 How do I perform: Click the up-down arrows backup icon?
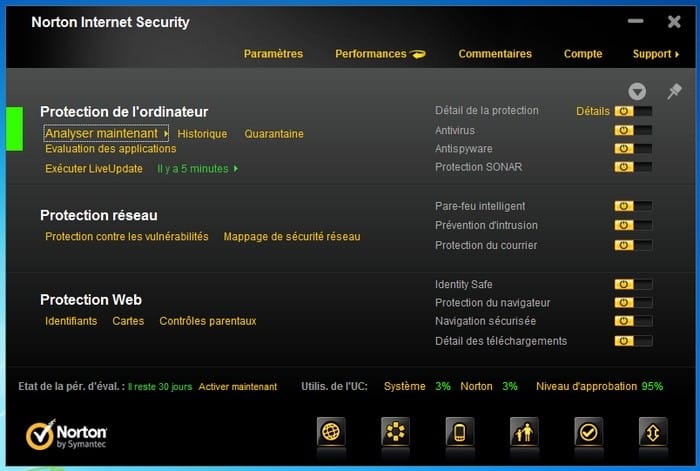coord(653,432)
